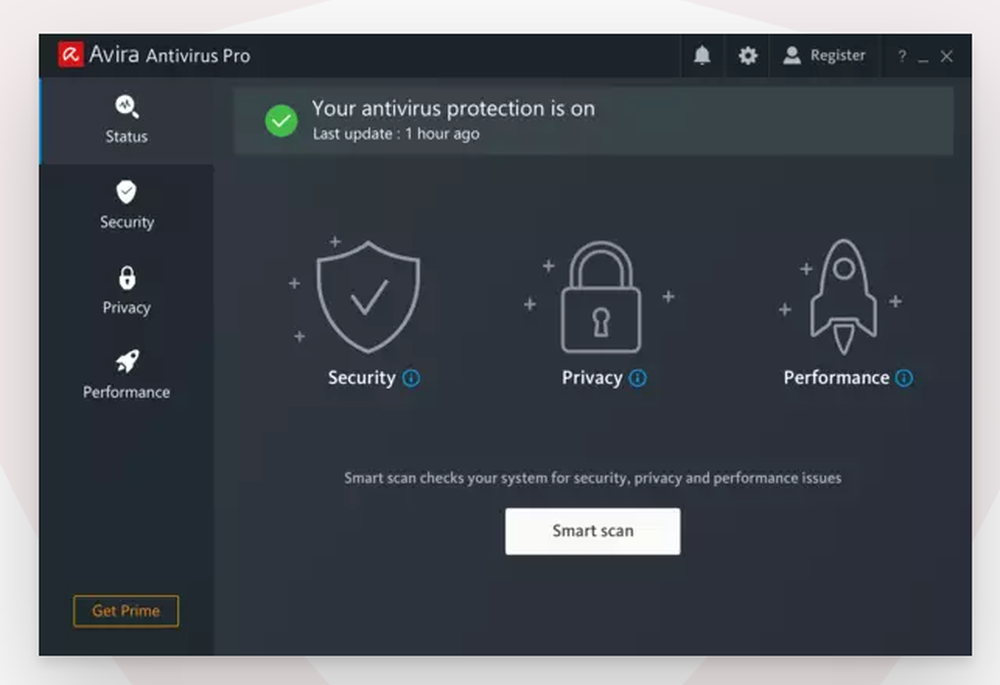Open the help question mark
This screenshot has width=1000, height=685.
901,57
